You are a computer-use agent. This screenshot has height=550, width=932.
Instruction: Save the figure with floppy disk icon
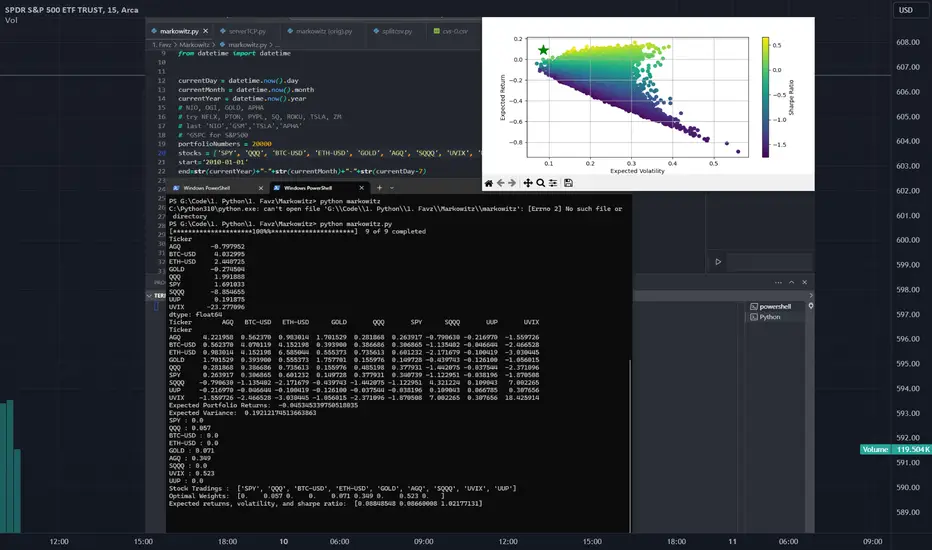[x=568, y=183]
